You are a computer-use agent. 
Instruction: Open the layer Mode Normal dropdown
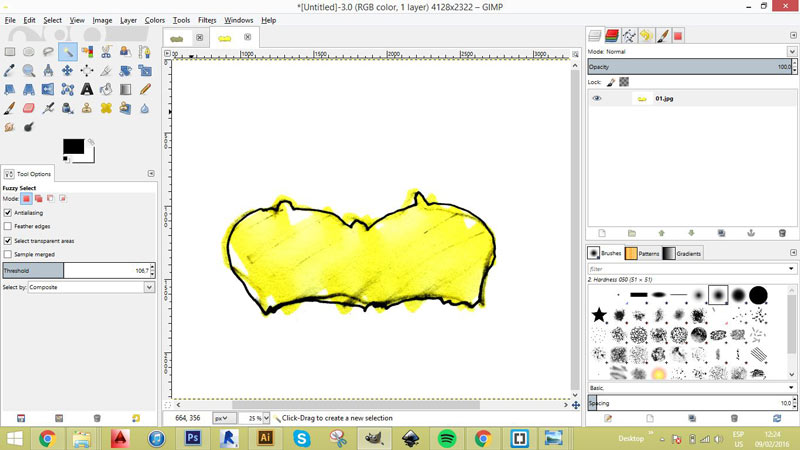tap(692, 52)
